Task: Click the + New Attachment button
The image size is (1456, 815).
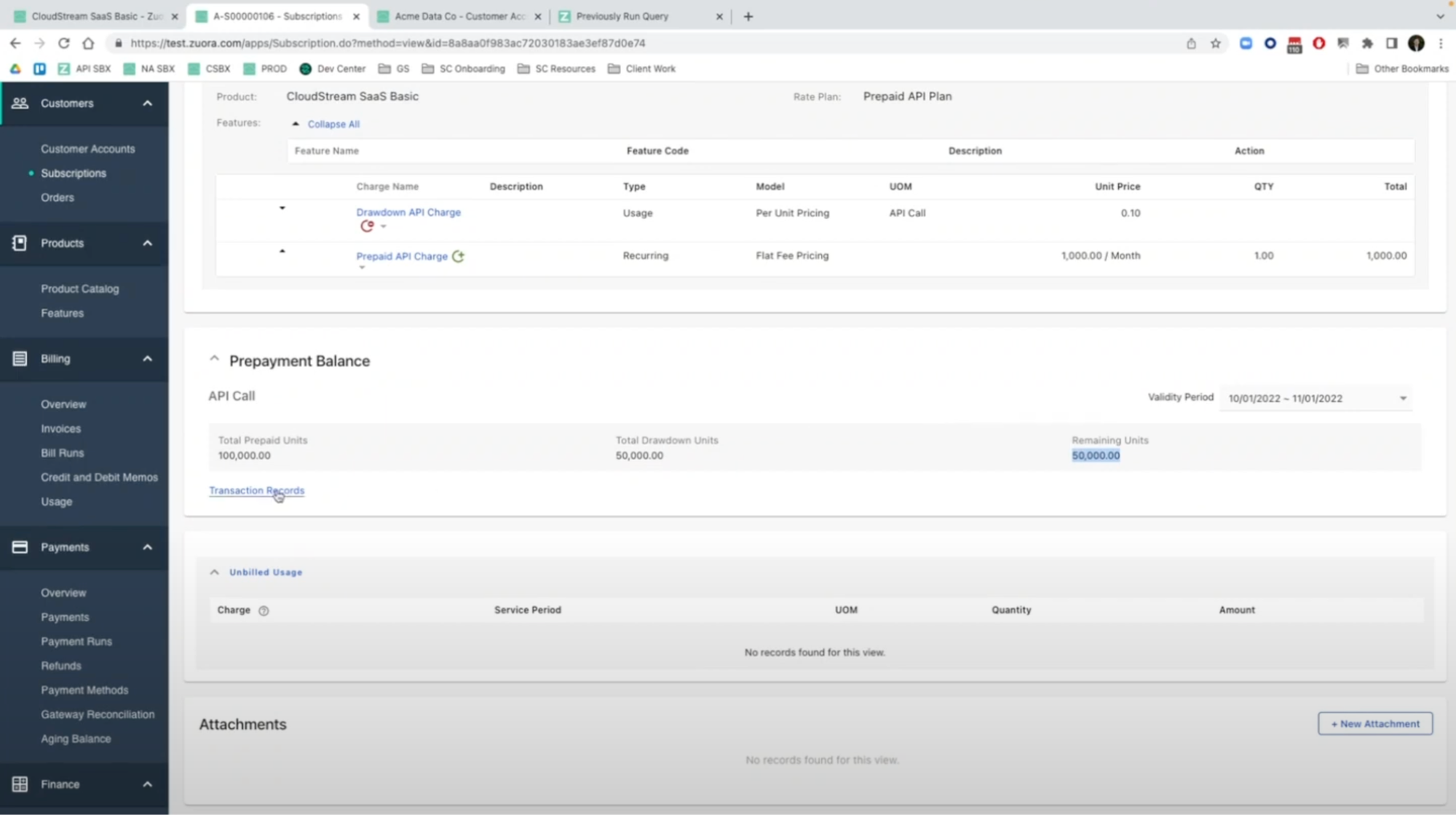Action: point(1374,723)
